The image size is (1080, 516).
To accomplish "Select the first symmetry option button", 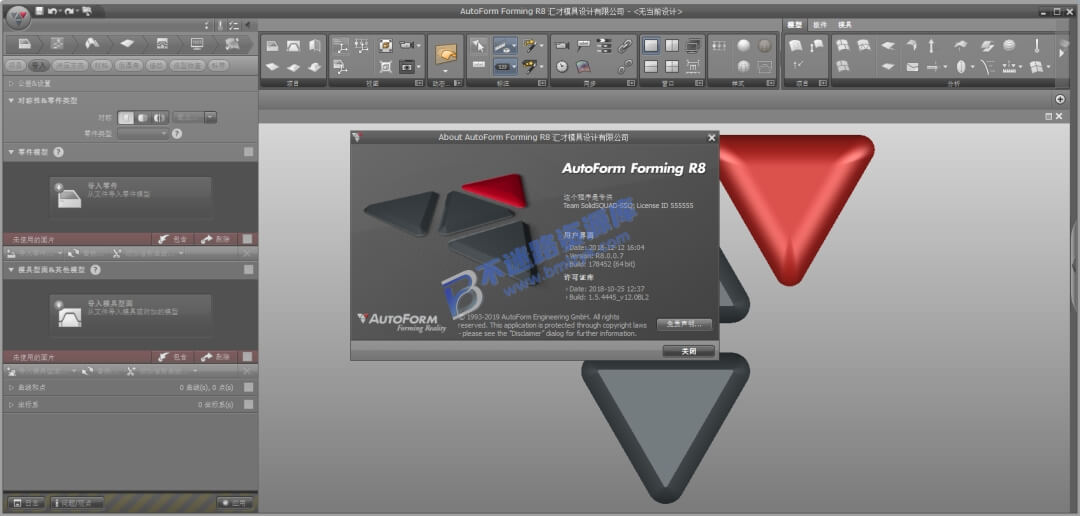I will (127, 117).
